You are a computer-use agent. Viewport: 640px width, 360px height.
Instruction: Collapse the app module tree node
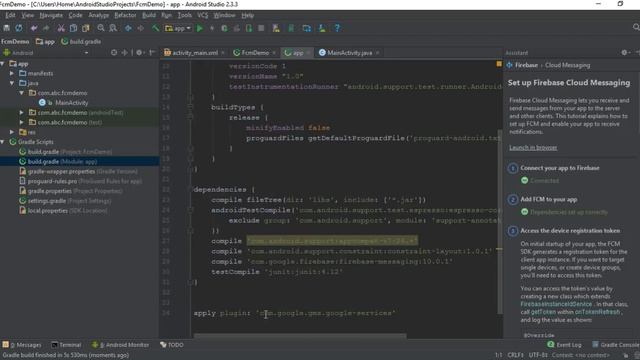[x=2, y=64]
